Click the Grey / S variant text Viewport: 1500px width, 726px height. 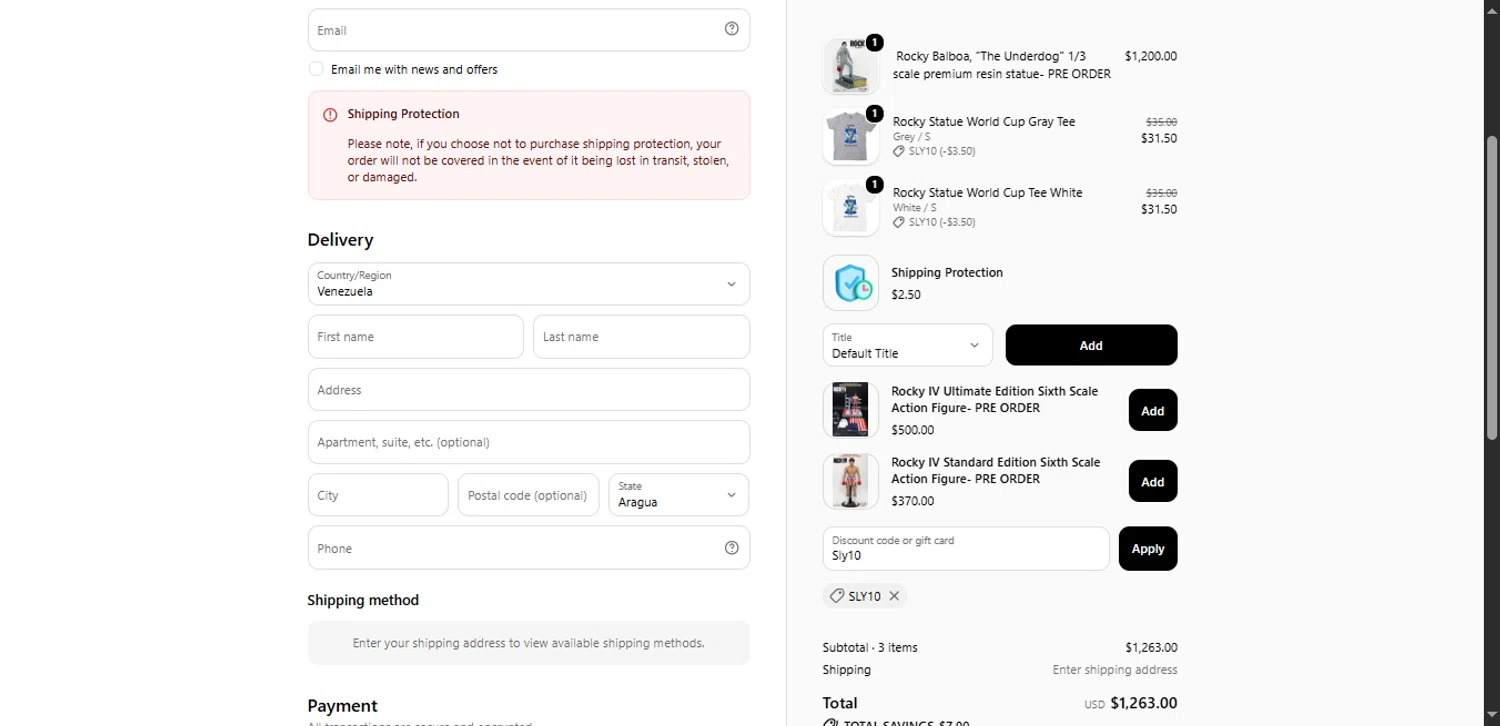tap(912, 137)
